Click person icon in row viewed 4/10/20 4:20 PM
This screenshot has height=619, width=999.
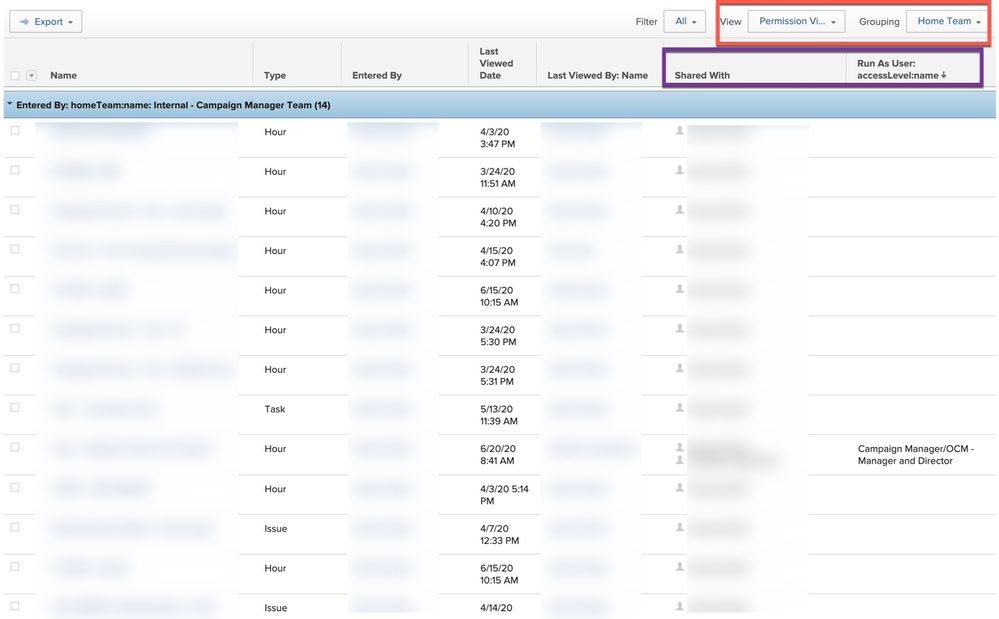coord(680,209)
